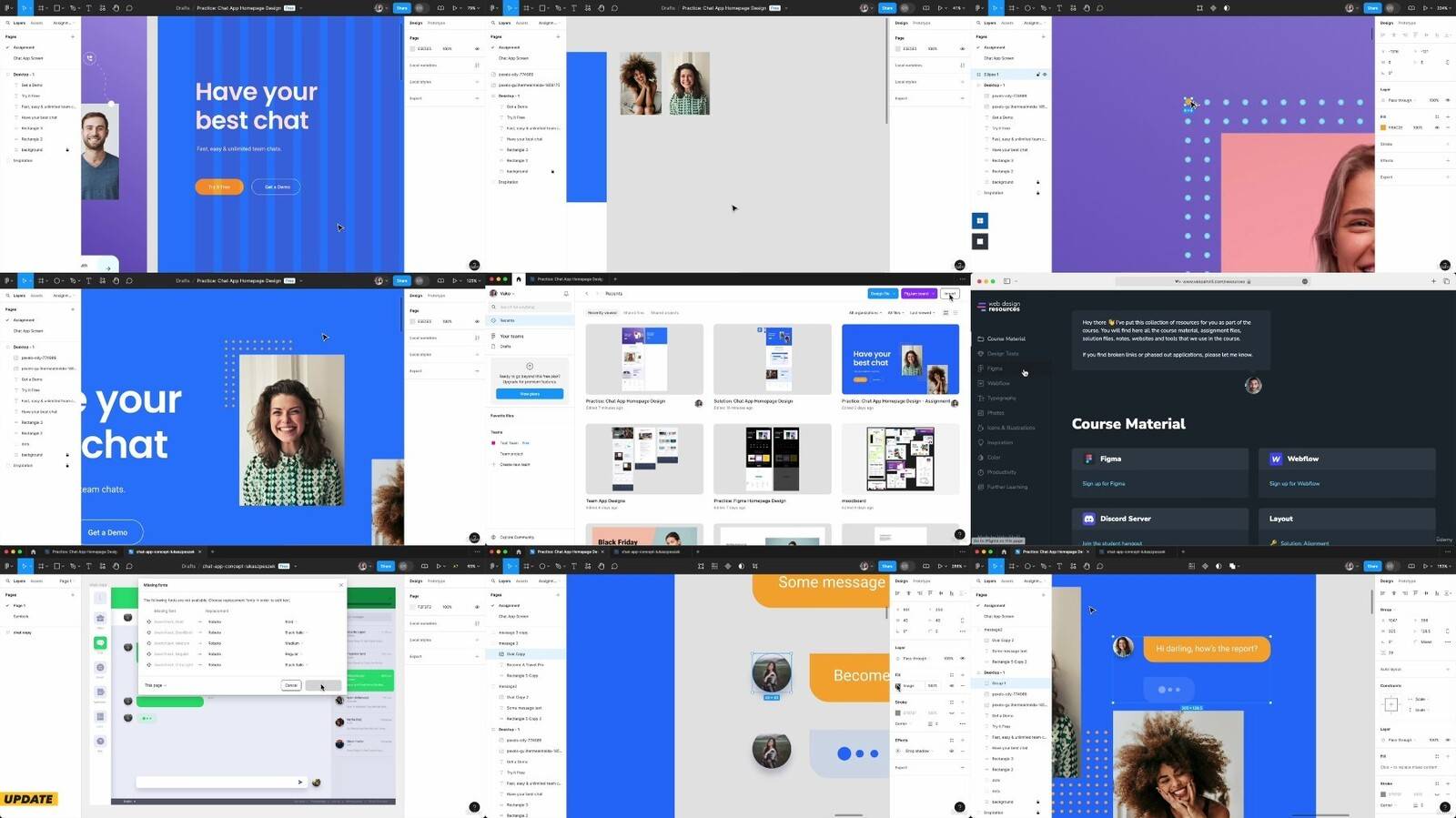Toggle Ellipse 1 layer visibility in purple dotted-canvas window
Viewport: 1456px width, 818px height.
(1044, 75)
